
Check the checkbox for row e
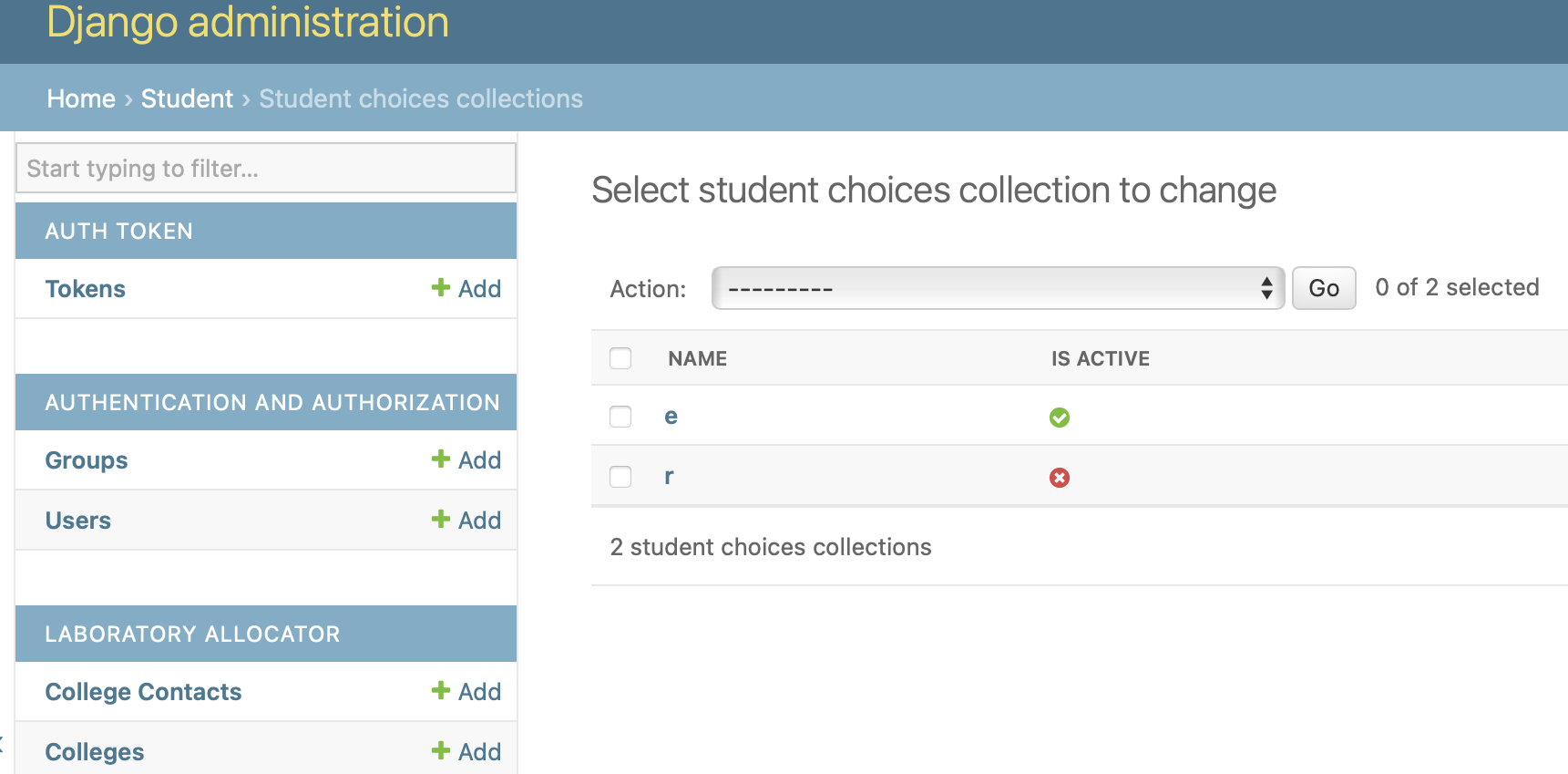click(620, 417)
